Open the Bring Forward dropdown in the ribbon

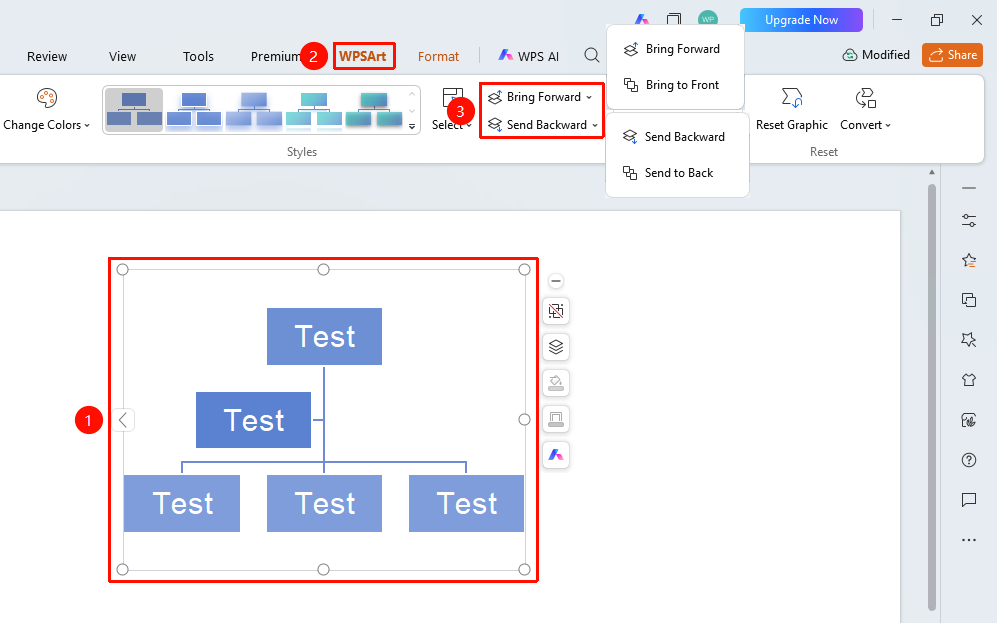coord(540,97)
